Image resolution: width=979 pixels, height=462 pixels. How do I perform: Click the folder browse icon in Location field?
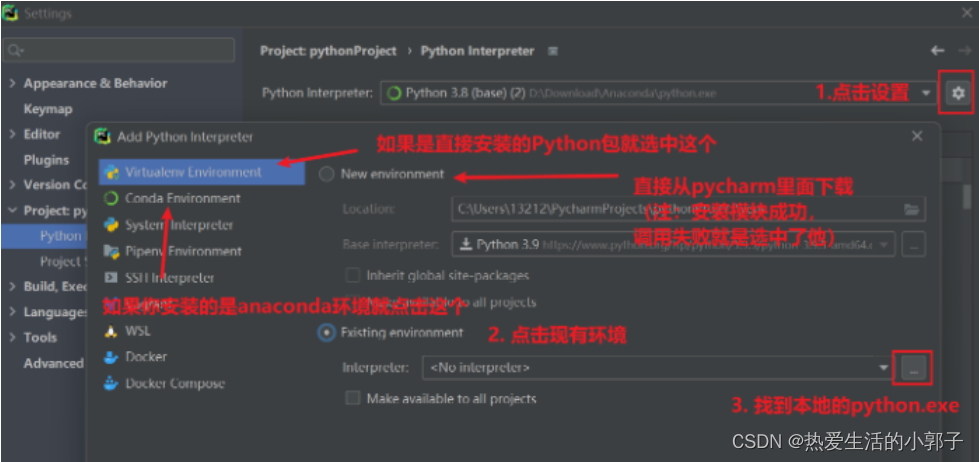(912, 209)
